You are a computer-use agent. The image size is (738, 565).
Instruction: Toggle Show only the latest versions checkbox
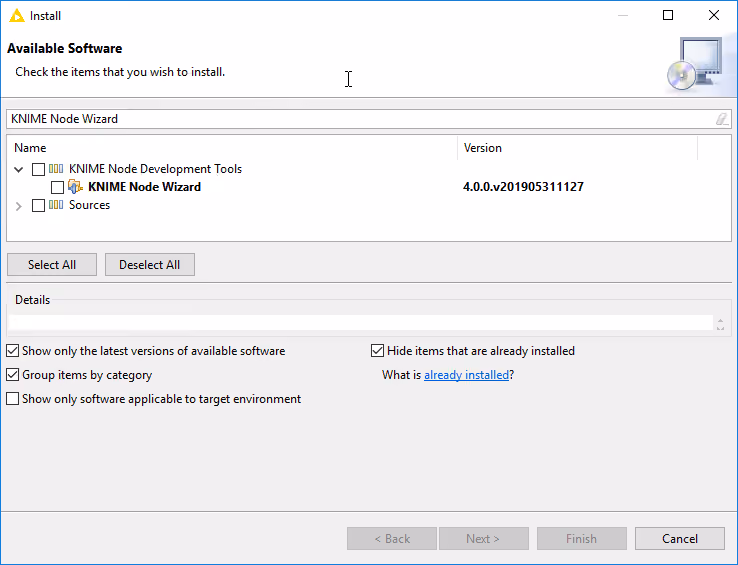point(13,351)
